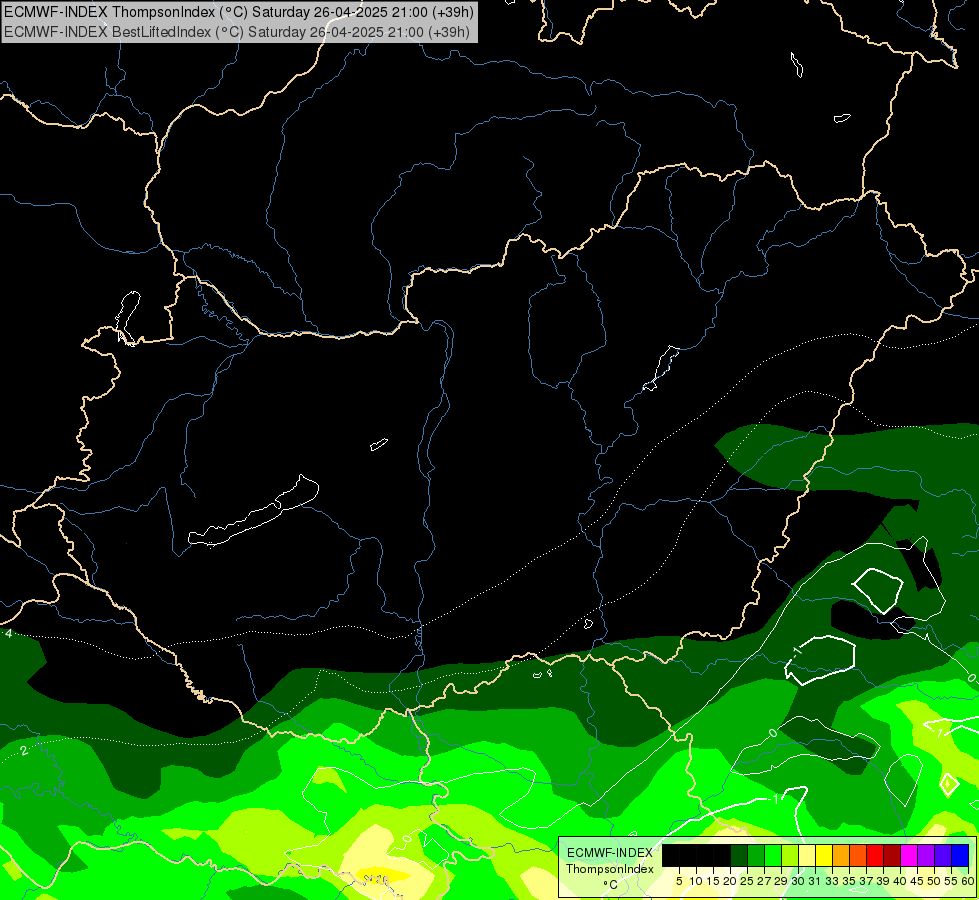Click the legend value label 40
Screen dimensions: 979x900
900,881
